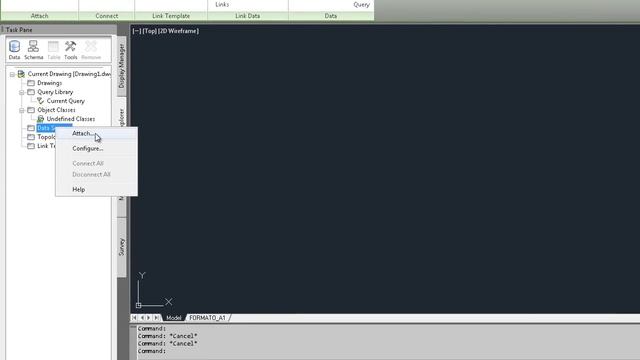The height and width of the screenshot is (360, 640).
Task: Open Help from the context menu
Action: point(96,189)
